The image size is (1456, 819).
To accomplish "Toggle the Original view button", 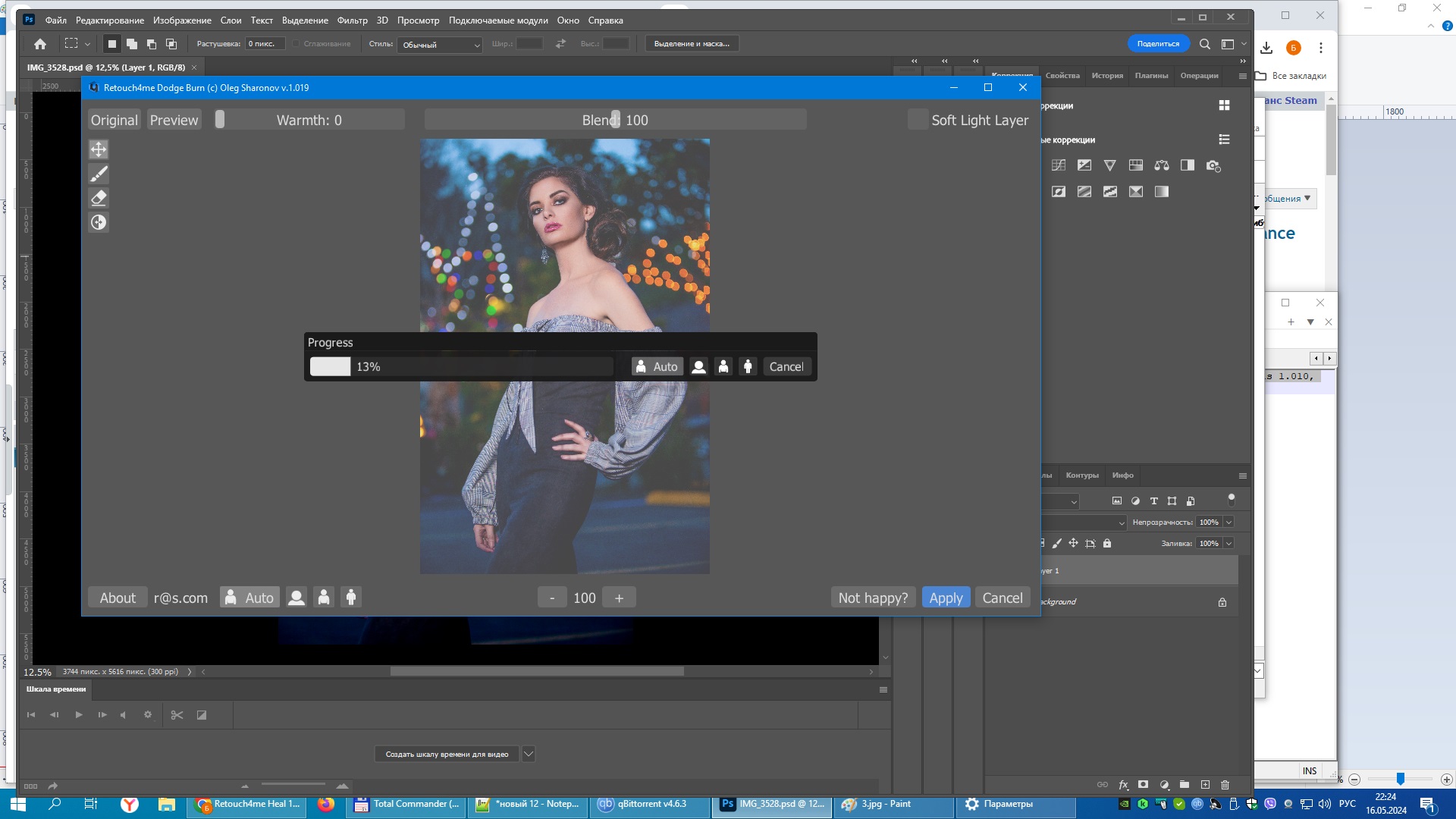I will tap(115, 120).
